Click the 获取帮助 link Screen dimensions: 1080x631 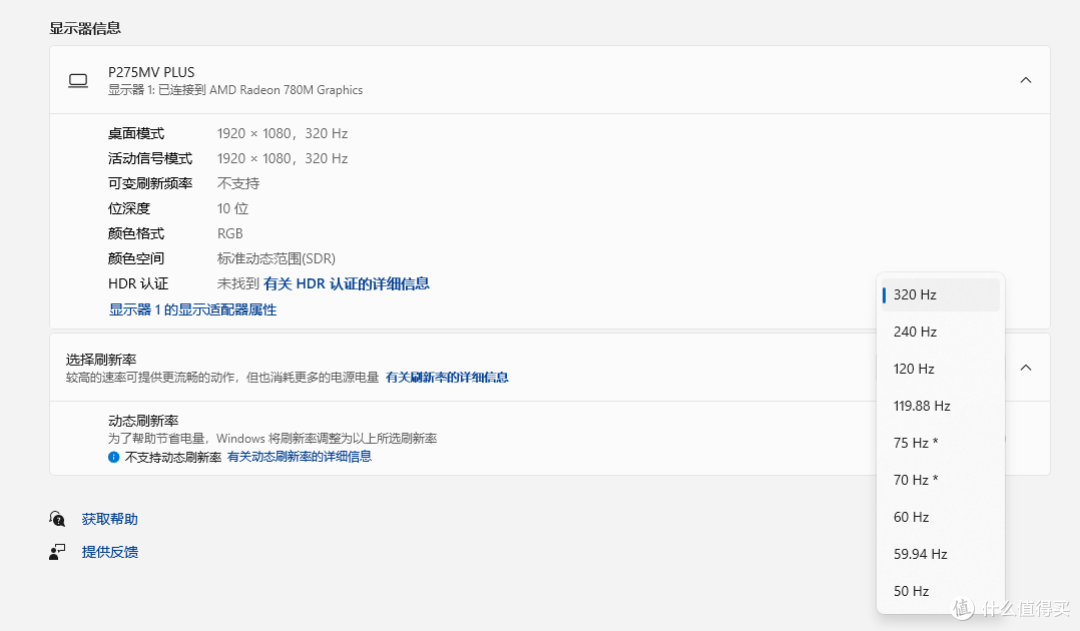pos(110,519)
